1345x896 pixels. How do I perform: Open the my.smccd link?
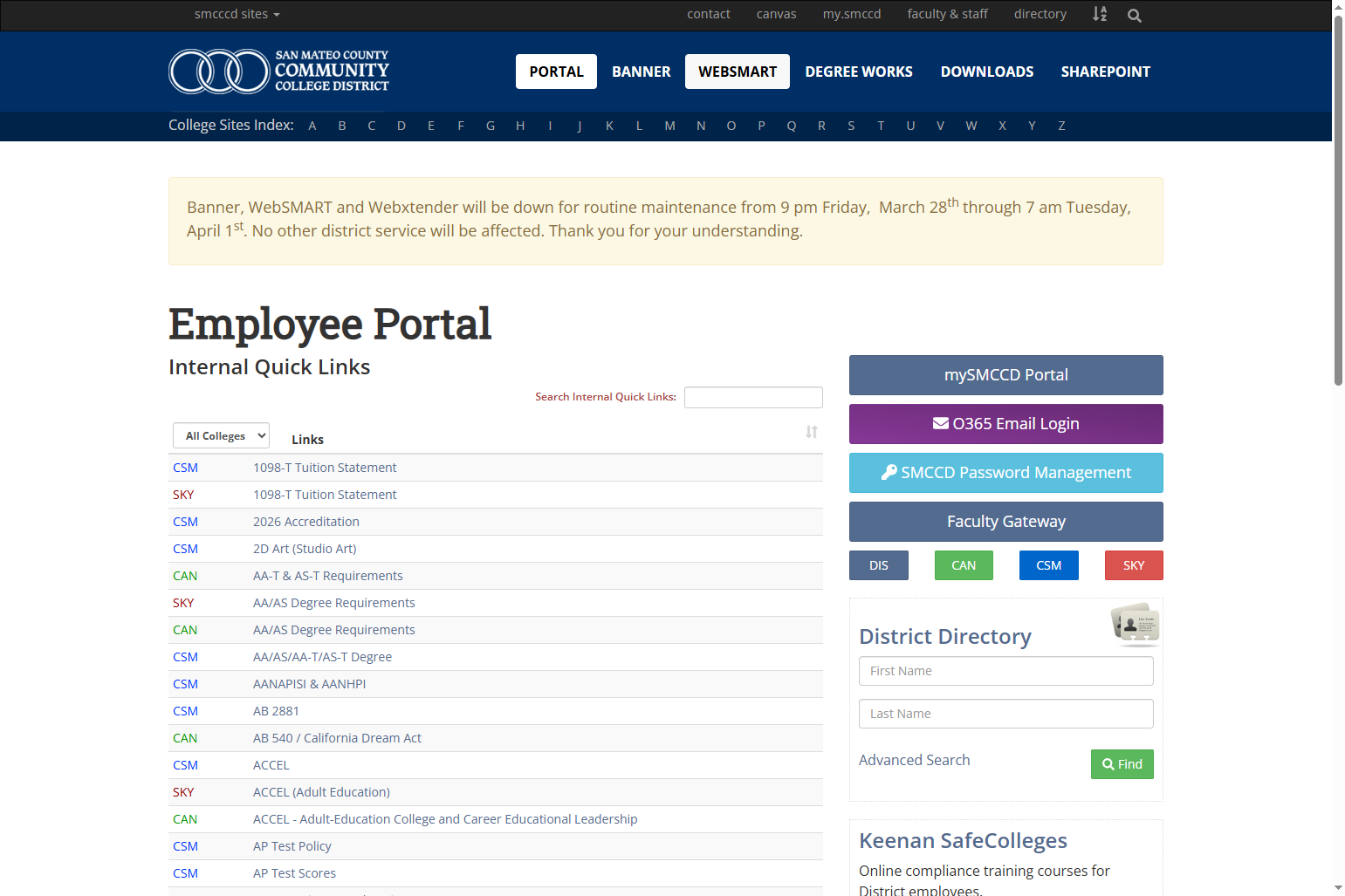tap(852, 14)
